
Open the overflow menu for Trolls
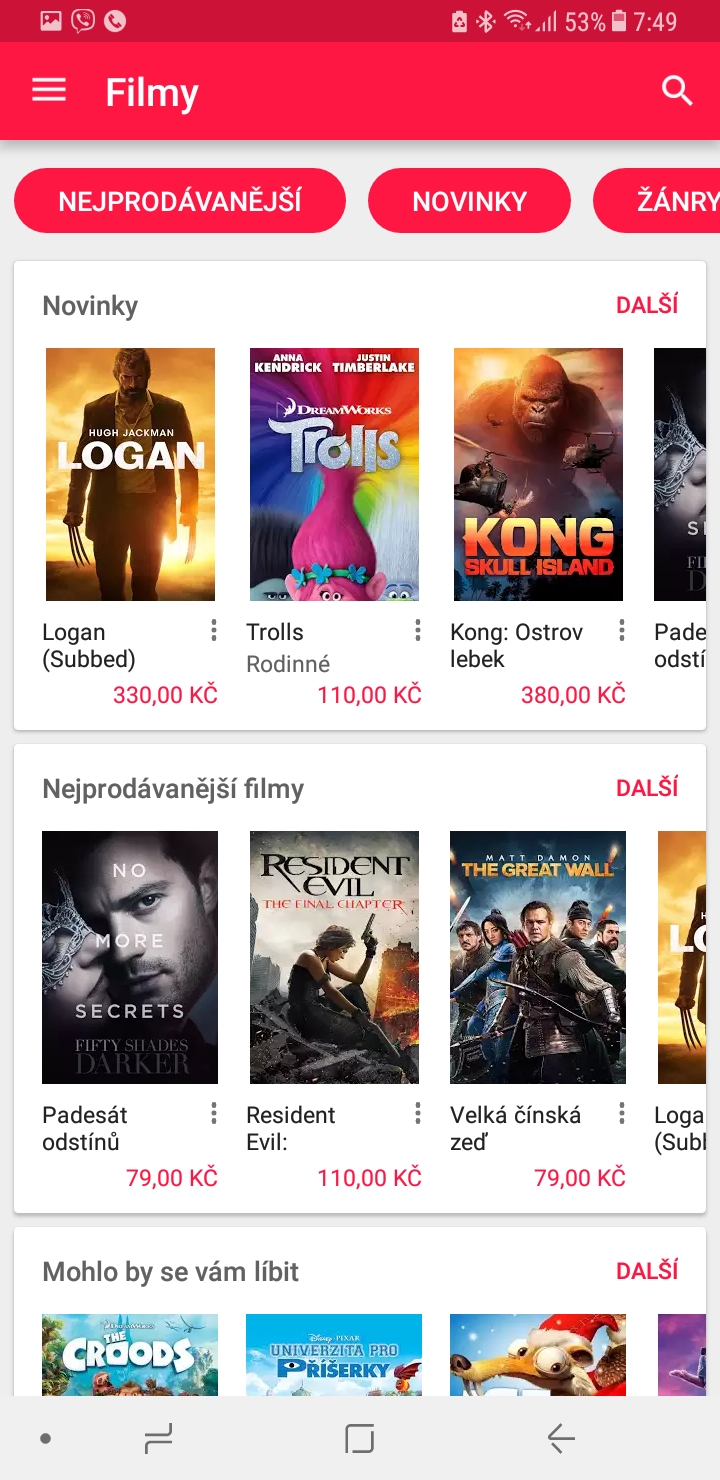[x=418, y=631]
